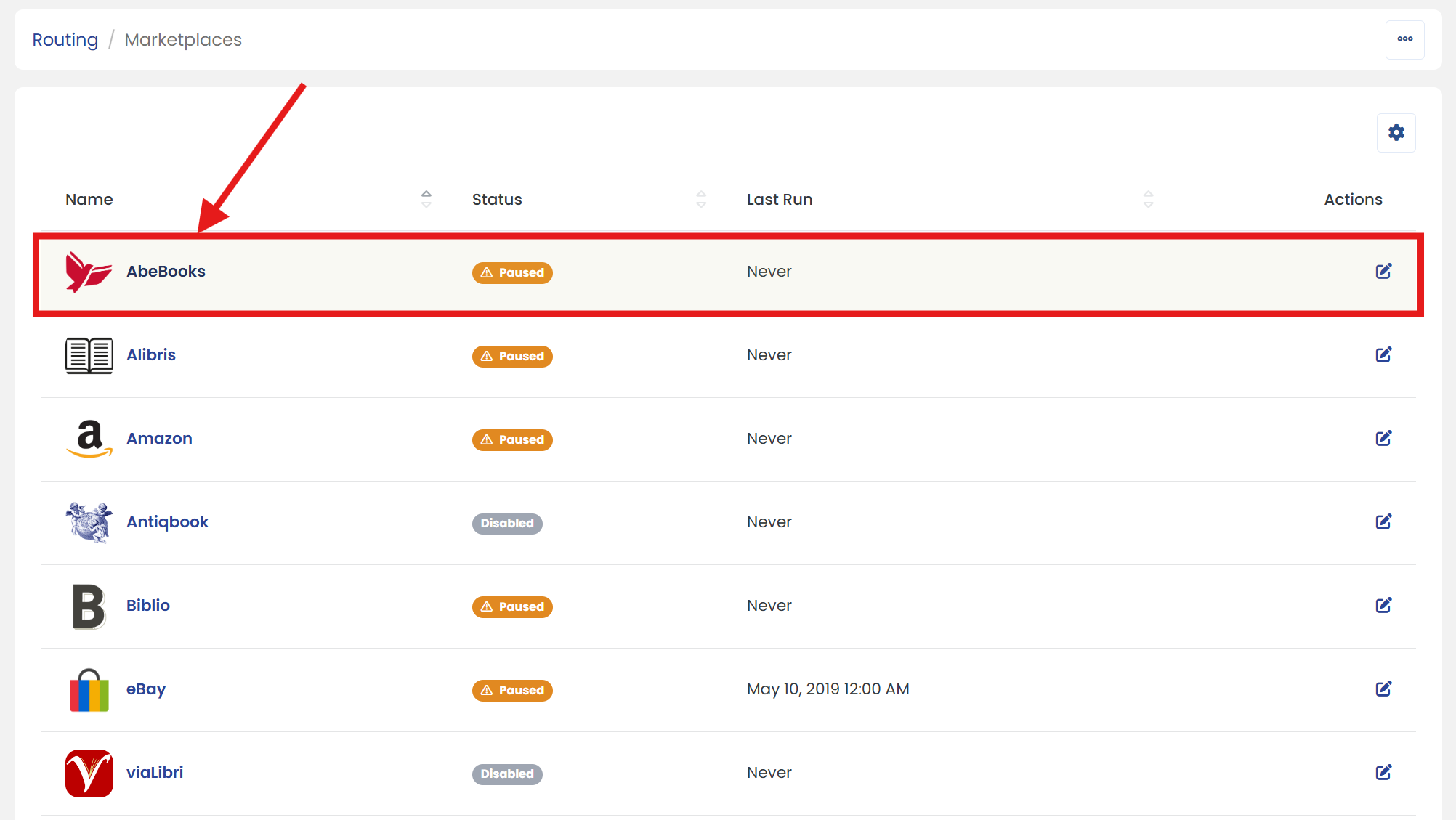This screenshot has width=1456, height=820.
Task: Click the Never last run for Biblio
Action: [x=769, y=606]
